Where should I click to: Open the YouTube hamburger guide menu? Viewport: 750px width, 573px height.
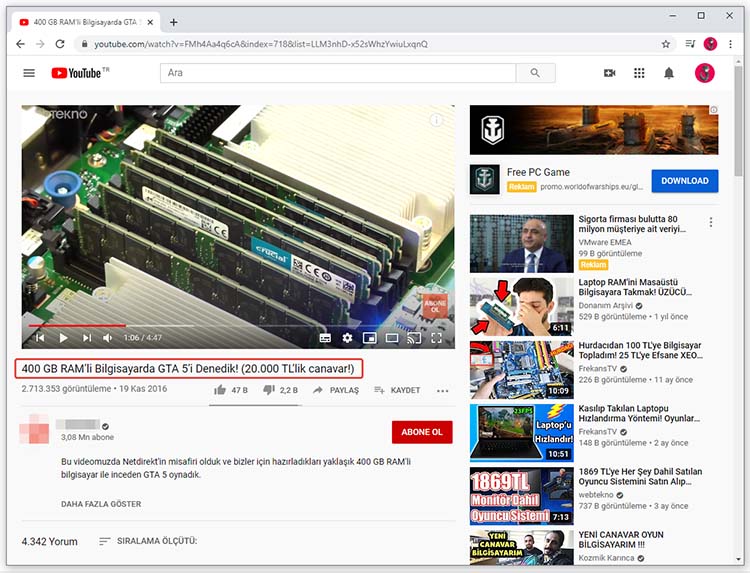[x=29, y=73]
